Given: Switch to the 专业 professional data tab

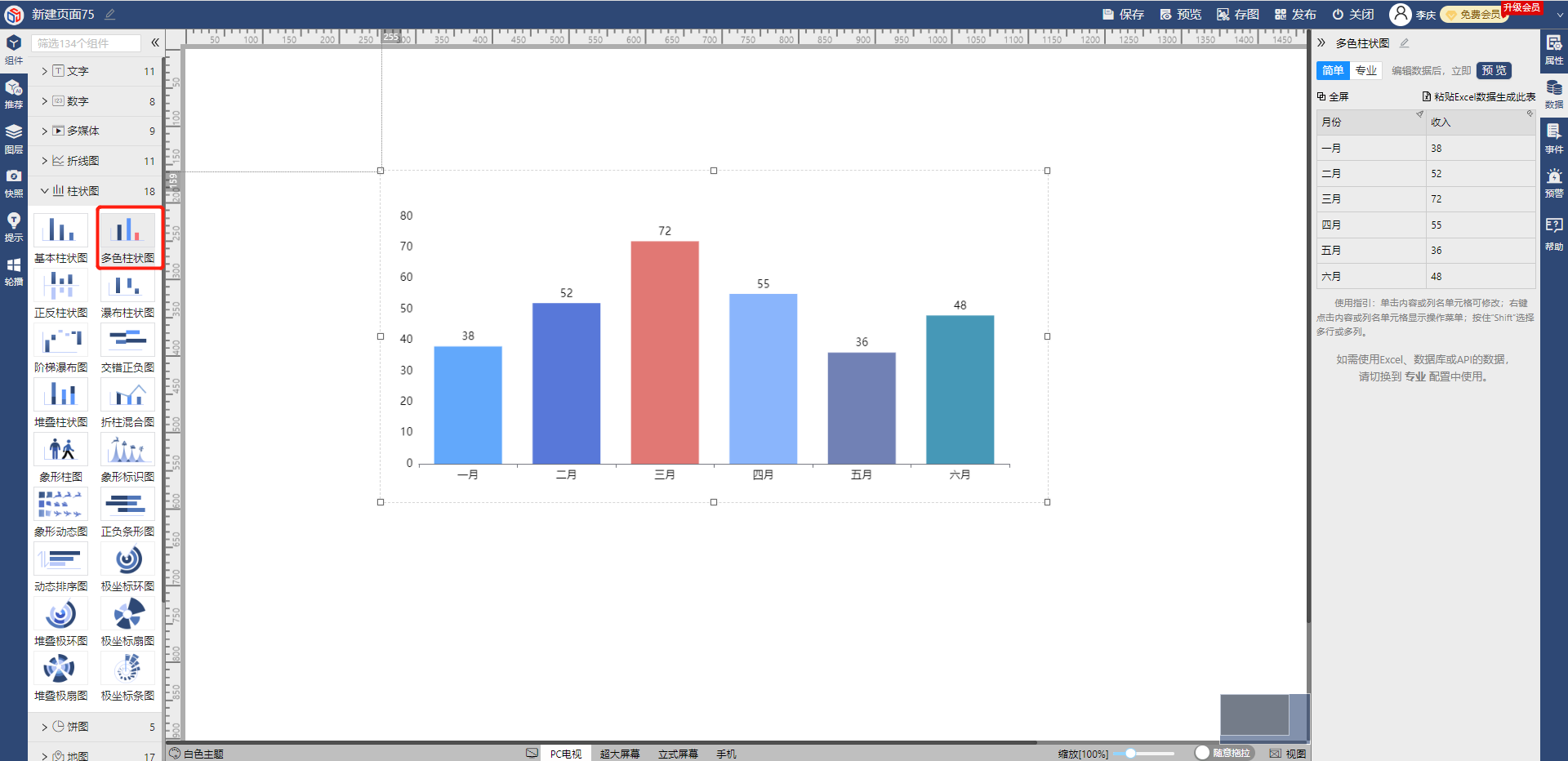Looking at the screenshot, I should point(1366,70).
